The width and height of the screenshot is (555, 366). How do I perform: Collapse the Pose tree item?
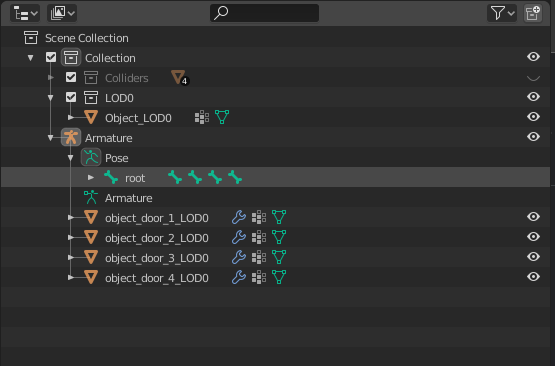click(x=70, y=158)
